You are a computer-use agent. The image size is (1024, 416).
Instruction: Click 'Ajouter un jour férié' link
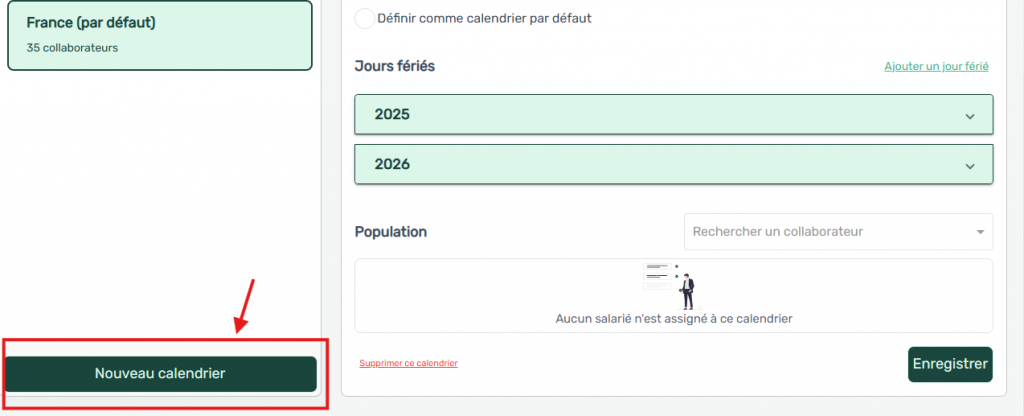click(x=936, y=67)
